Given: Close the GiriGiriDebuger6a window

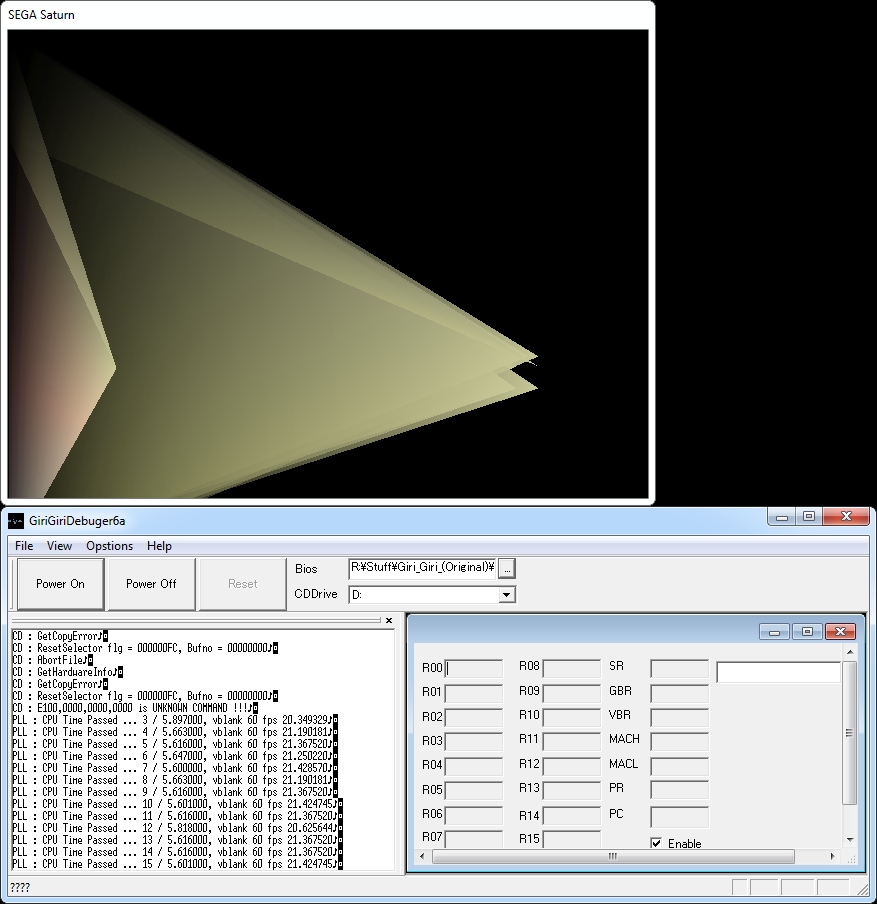Looking at the screenshot, I should coord(846,517).
